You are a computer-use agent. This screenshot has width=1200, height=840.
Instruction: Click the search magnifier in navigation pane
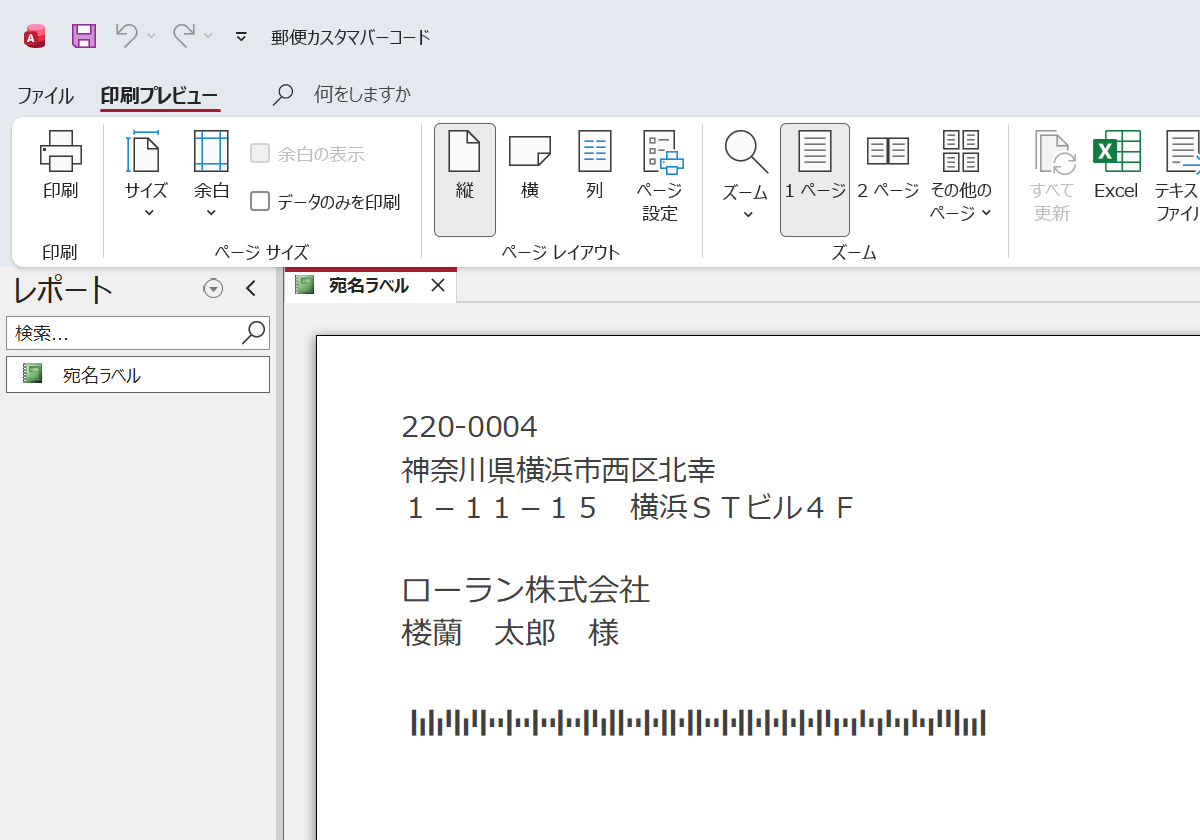tap(254, 332)
